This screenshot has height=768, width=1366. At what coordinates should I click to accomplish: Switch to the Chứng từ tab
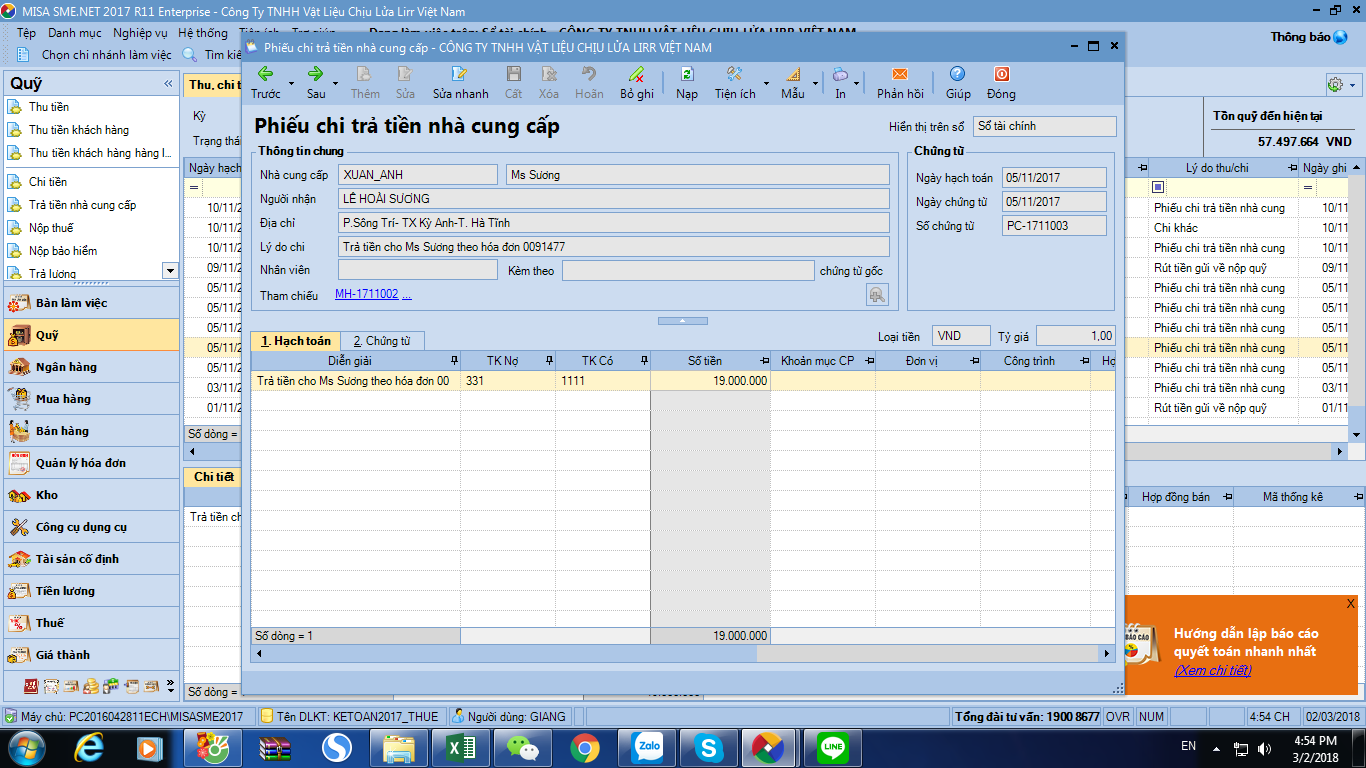click(382, 341)
